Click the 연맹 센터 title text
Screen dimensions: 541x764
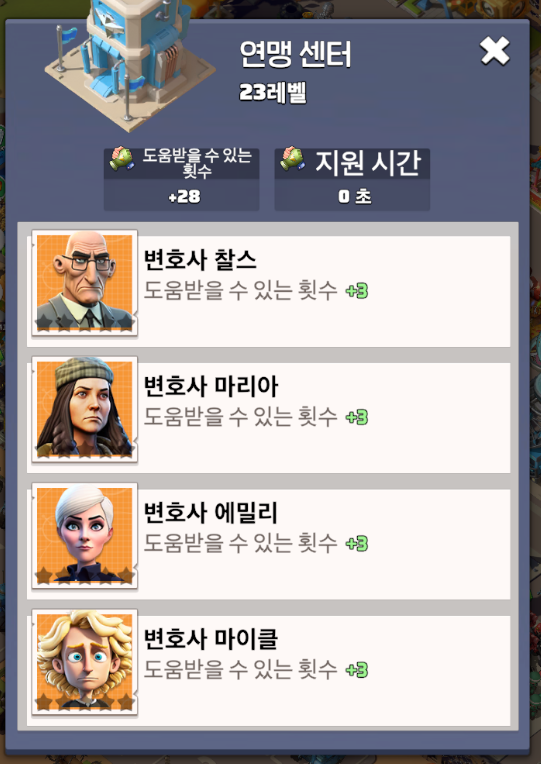pos(295,54)
